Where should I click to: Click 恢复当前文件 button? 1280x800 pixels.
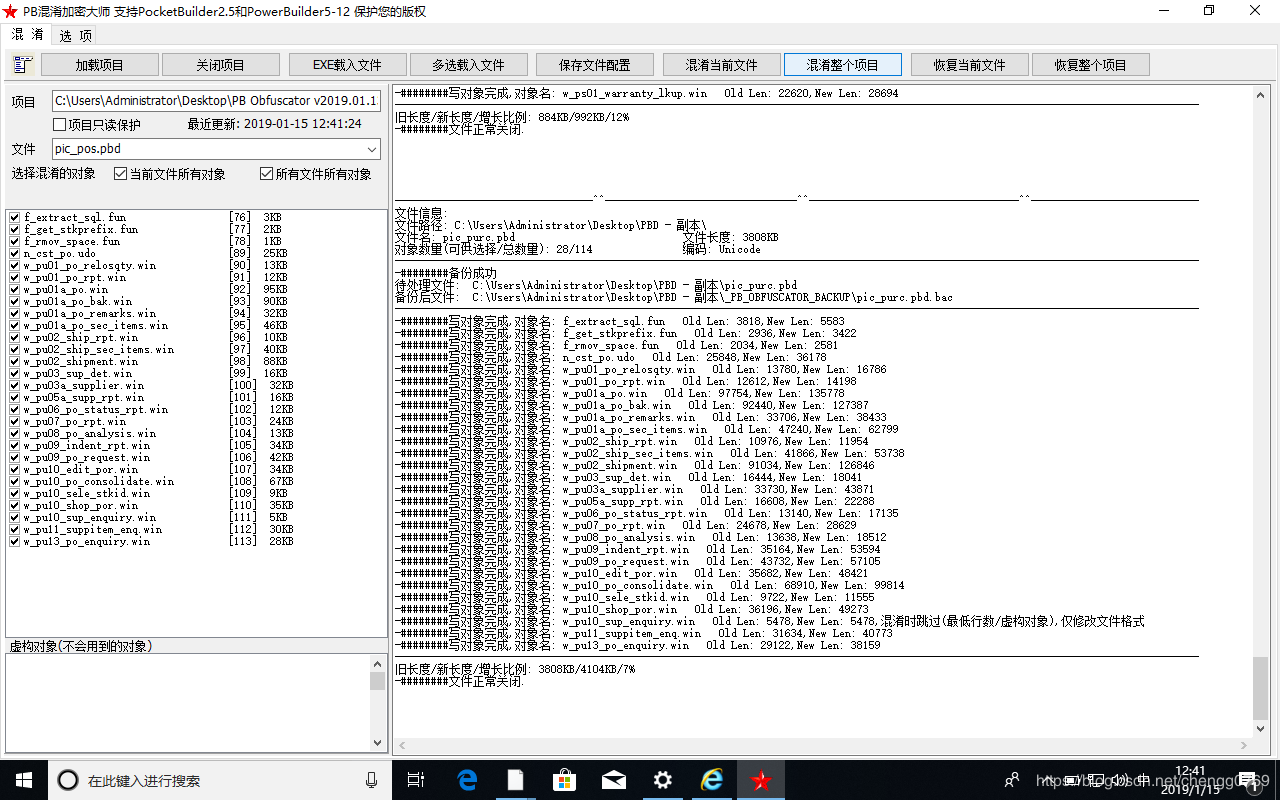coord(969,65)
